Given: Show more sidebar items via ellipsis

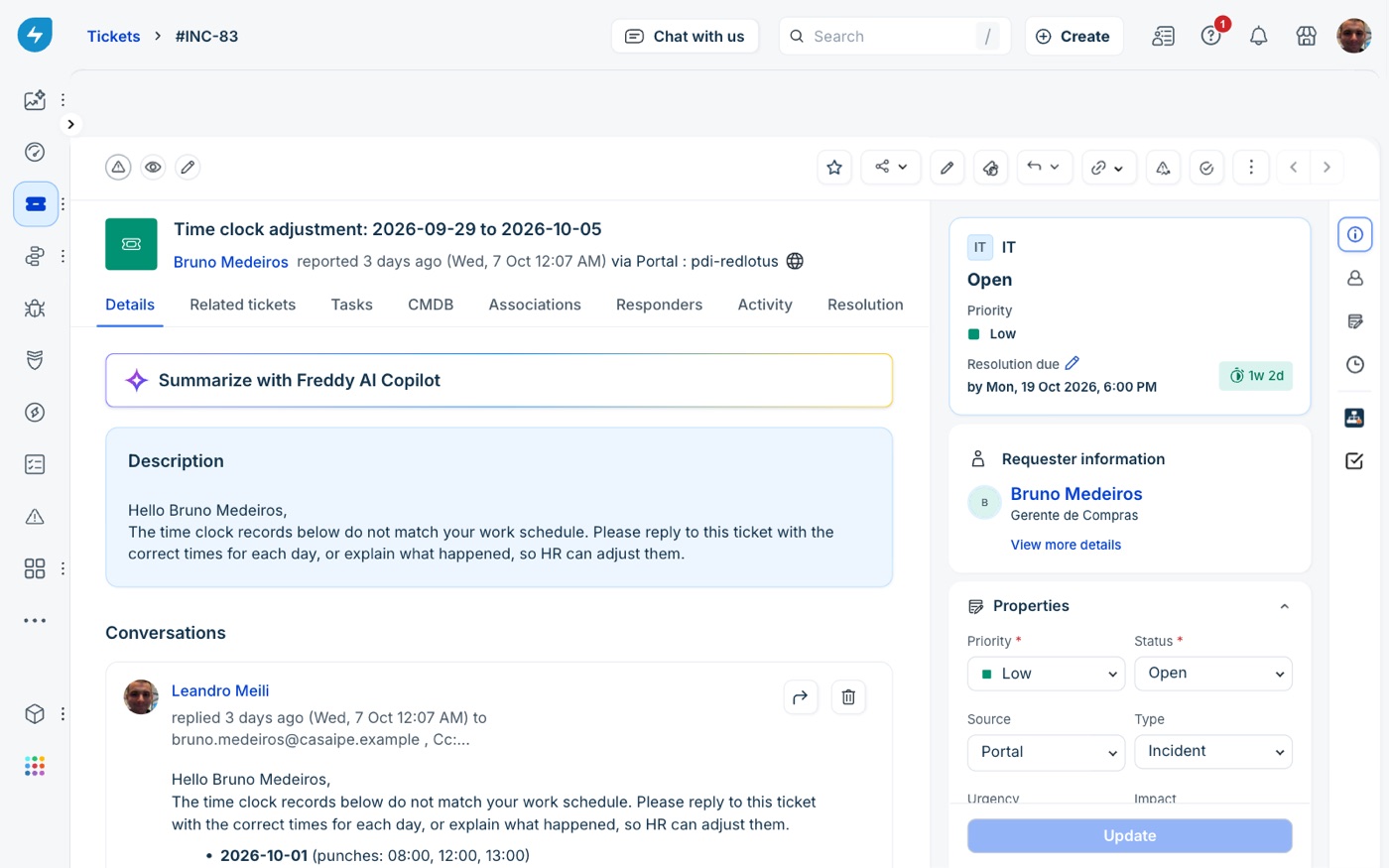Looking at the screenshot, I should (x=35, y=621).
